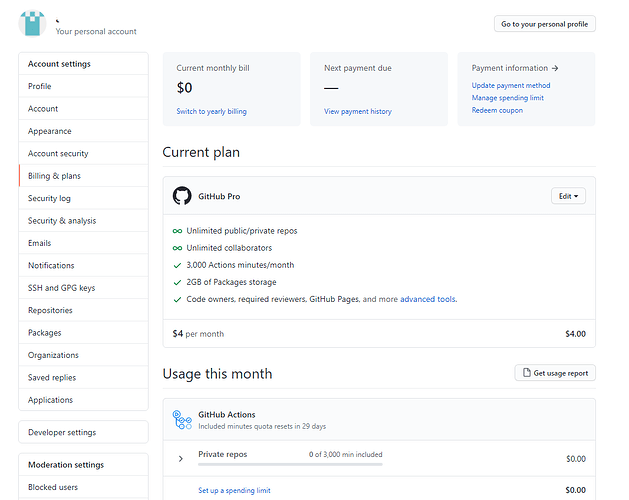The height and width of the screenshot is (500, 629).
Task: Click the GitHub Actions workflow icon
Action: [182, 420]
